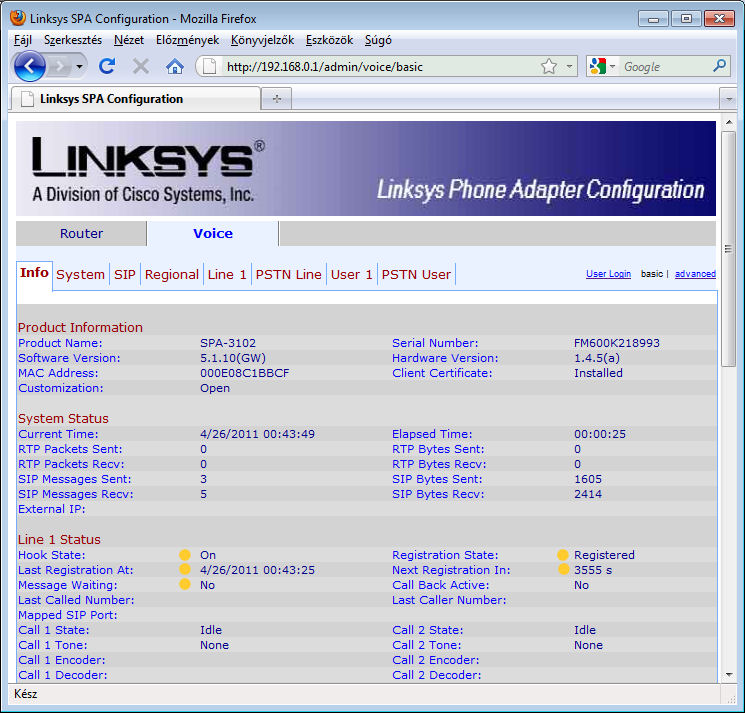Viewport: 745px width, 713px height.
Task: Click the Firefox icon in title bar
Action: 18,18
